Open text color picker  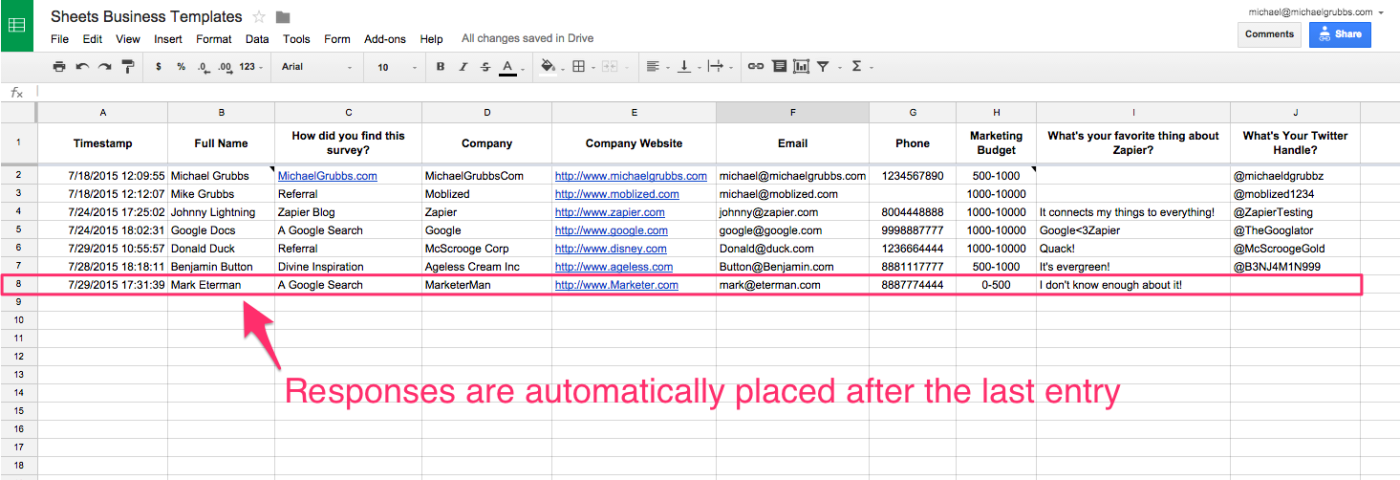coord(510,67)
